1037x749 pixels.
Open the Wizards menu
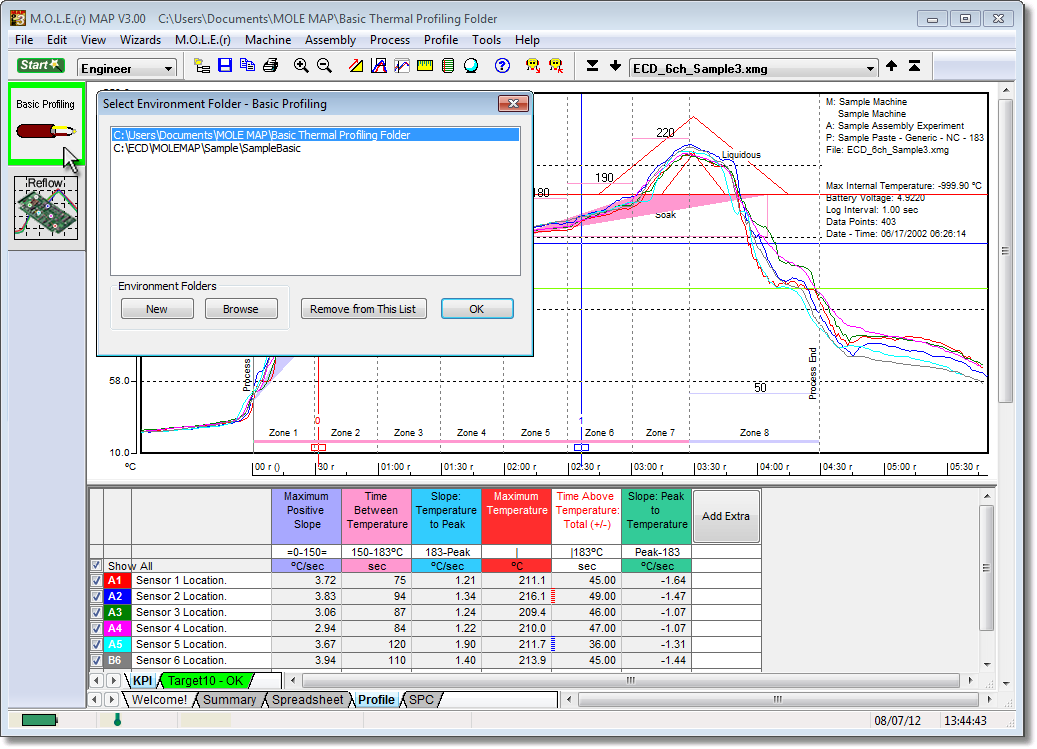tap(140, 40)
